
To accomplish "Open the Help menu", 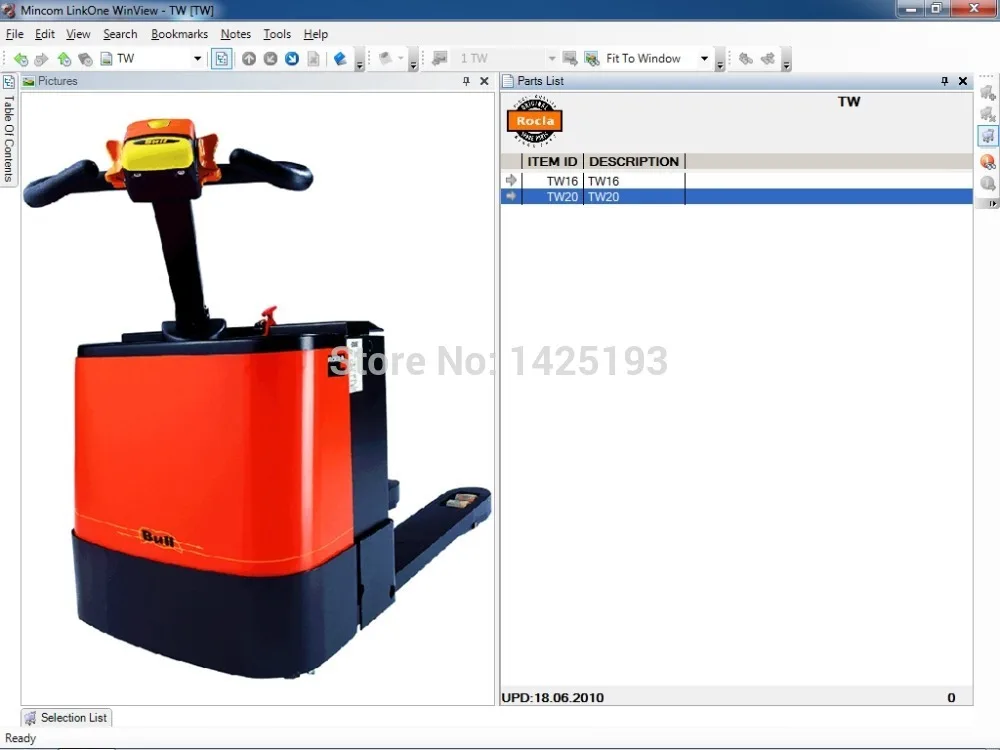I will click(x=316, y=34).
